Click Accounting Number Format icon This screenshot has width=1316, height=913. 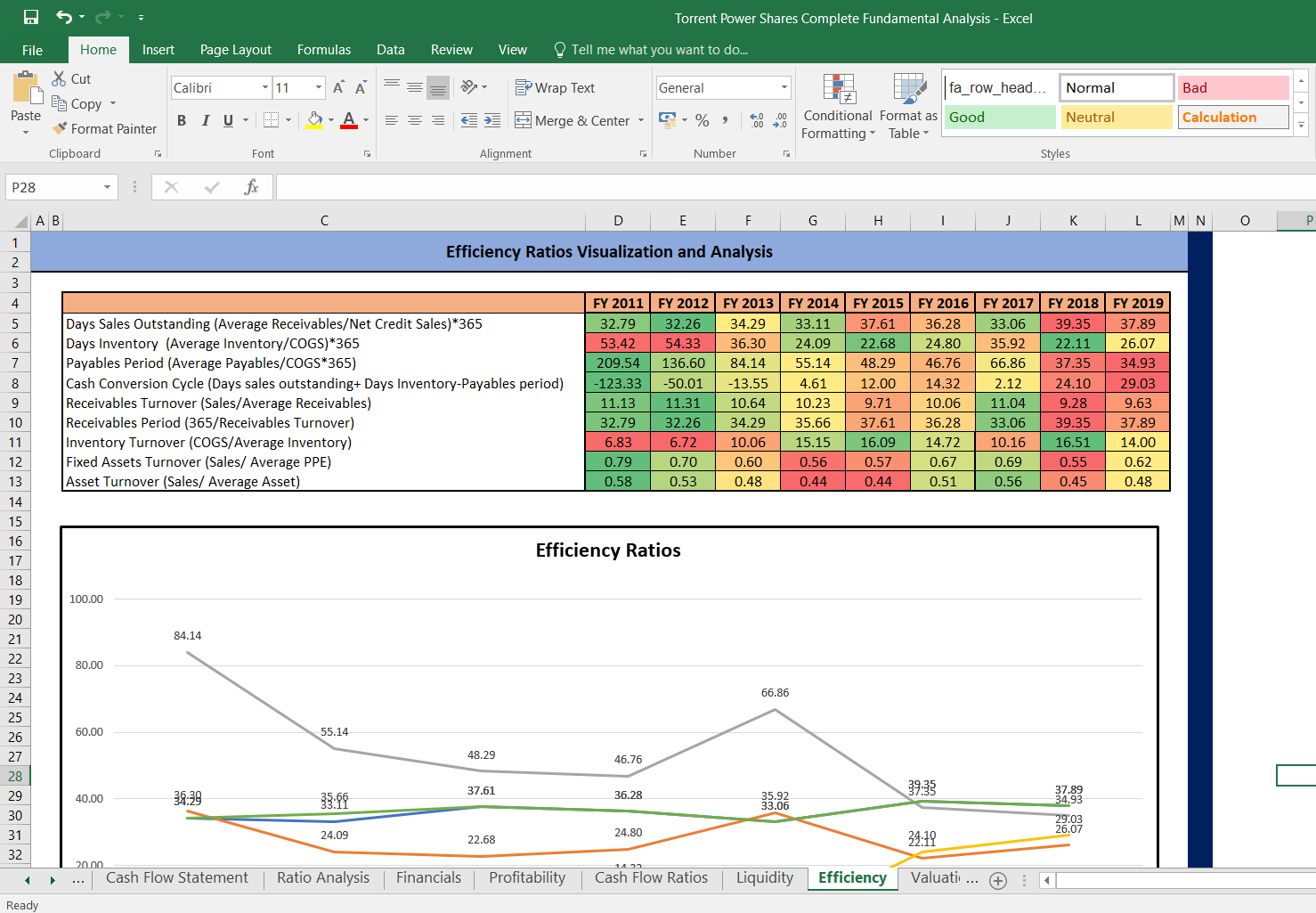667,119
